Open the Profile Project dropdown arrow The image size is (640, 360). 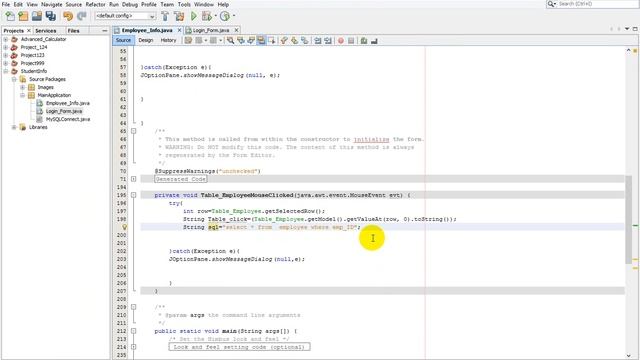pyautogui.click(x=233, y=16)
